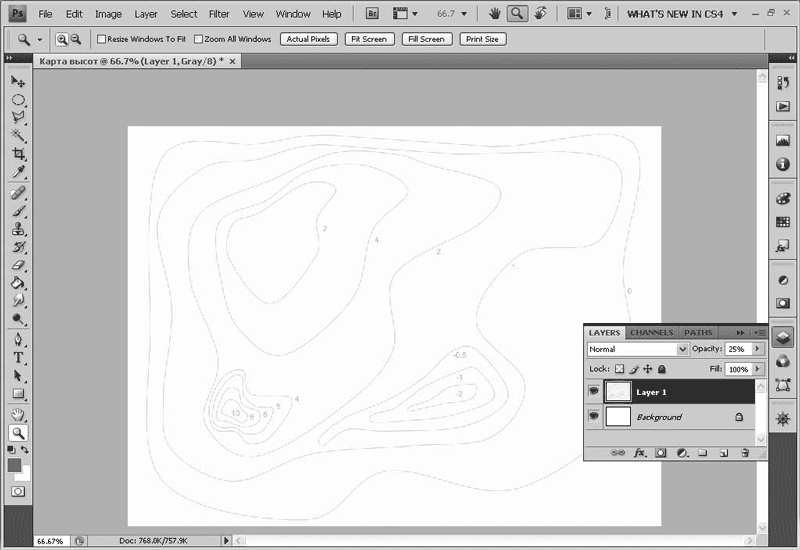This screenshot has height=550, width=800.
Task: Switch to the Channels tab
Action: [x=651, y=332]
